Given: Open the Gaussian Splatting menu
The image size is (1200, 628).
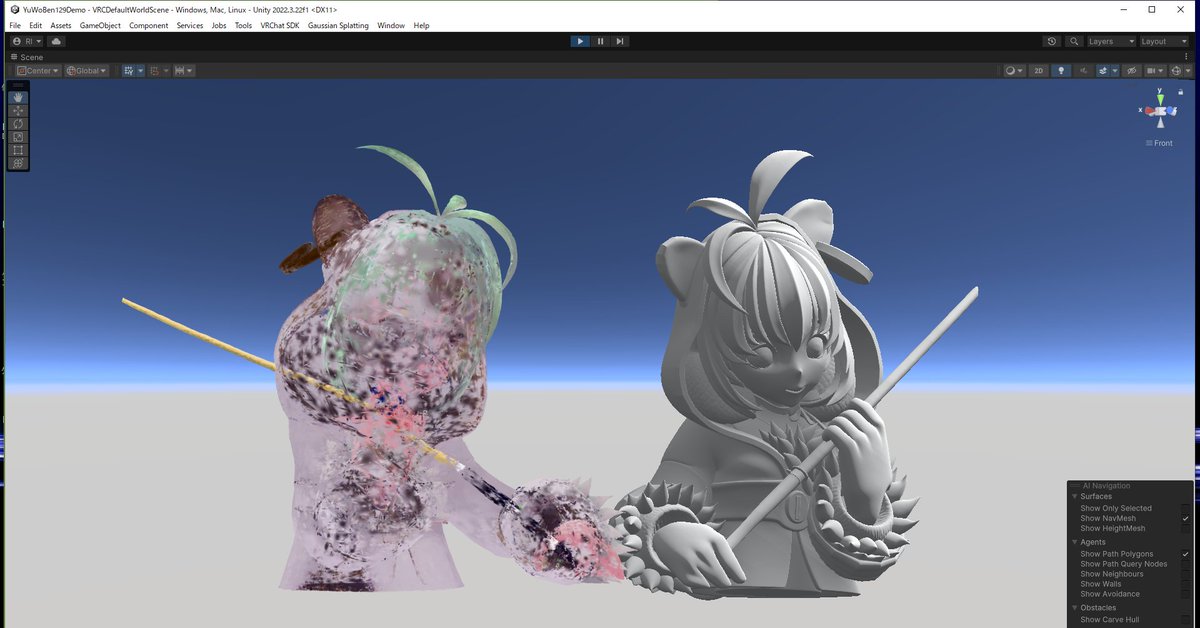Looking at the screenshot, I should [338, 25].
